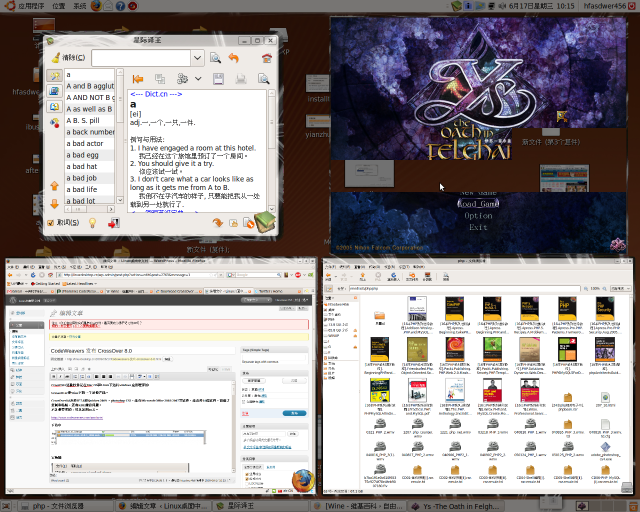
Task: Select Option in the Ys game menu
Action: pos(478,216)
